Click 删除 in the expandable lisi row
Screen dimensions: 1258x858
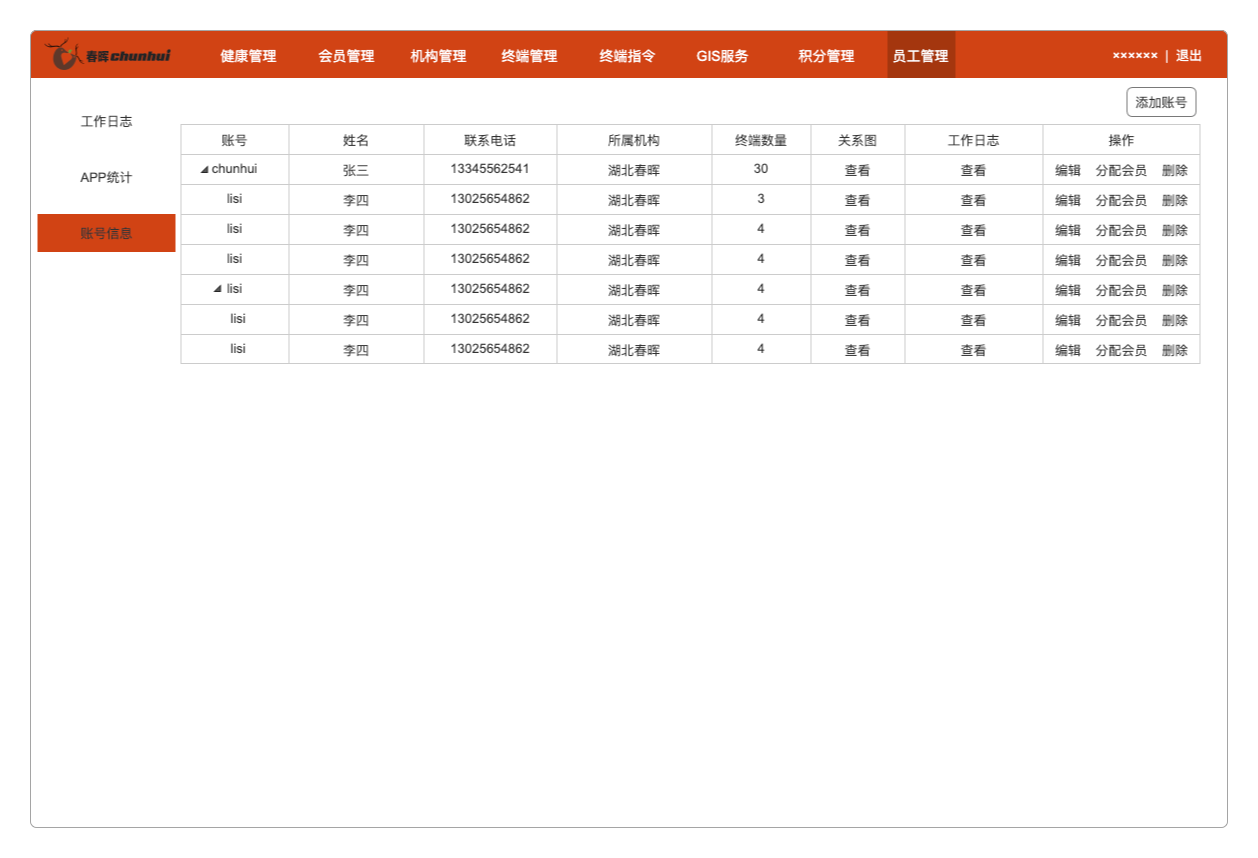(1175, 290)
